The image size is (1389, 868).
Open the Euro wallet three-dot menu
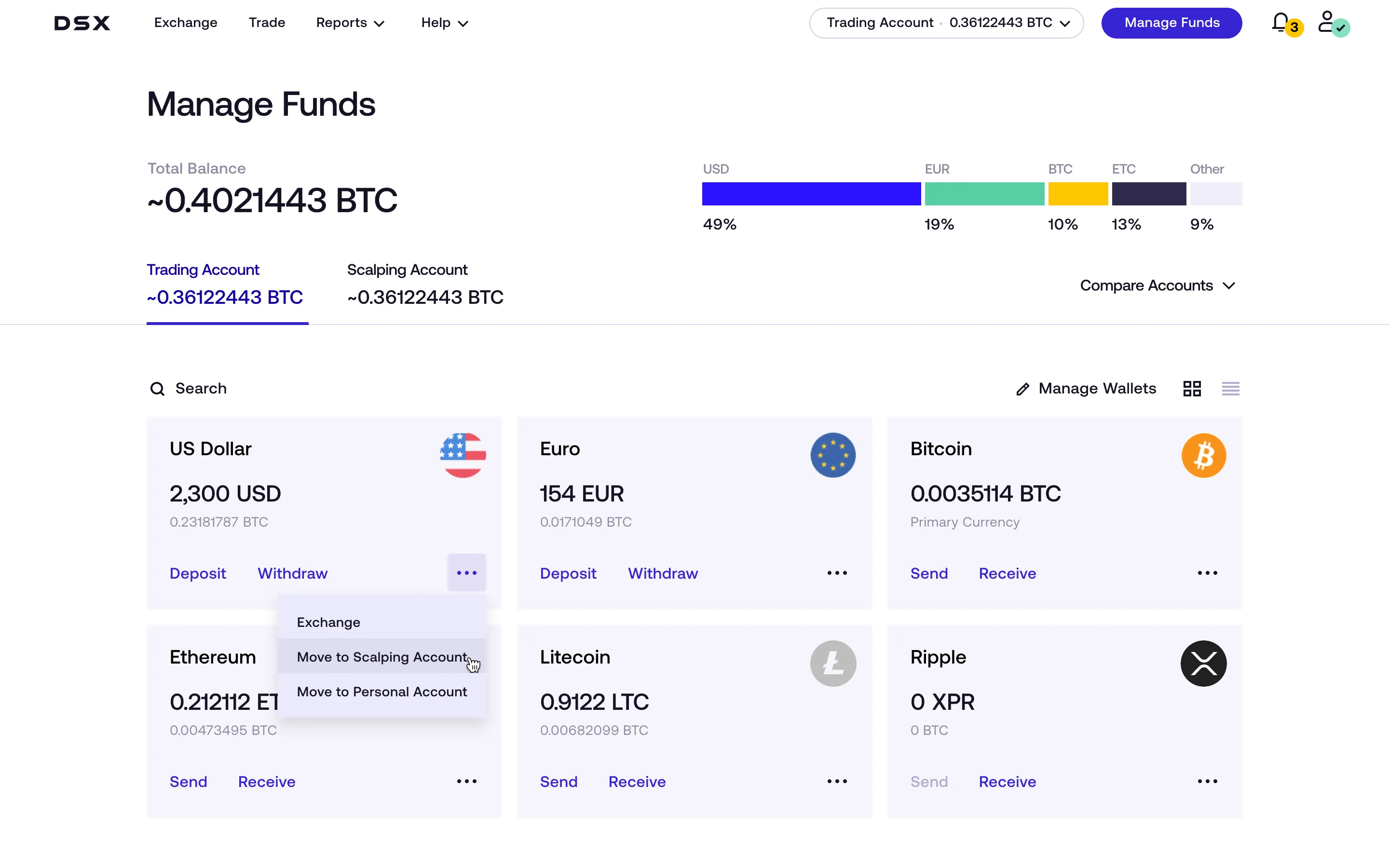pos(836,572)
